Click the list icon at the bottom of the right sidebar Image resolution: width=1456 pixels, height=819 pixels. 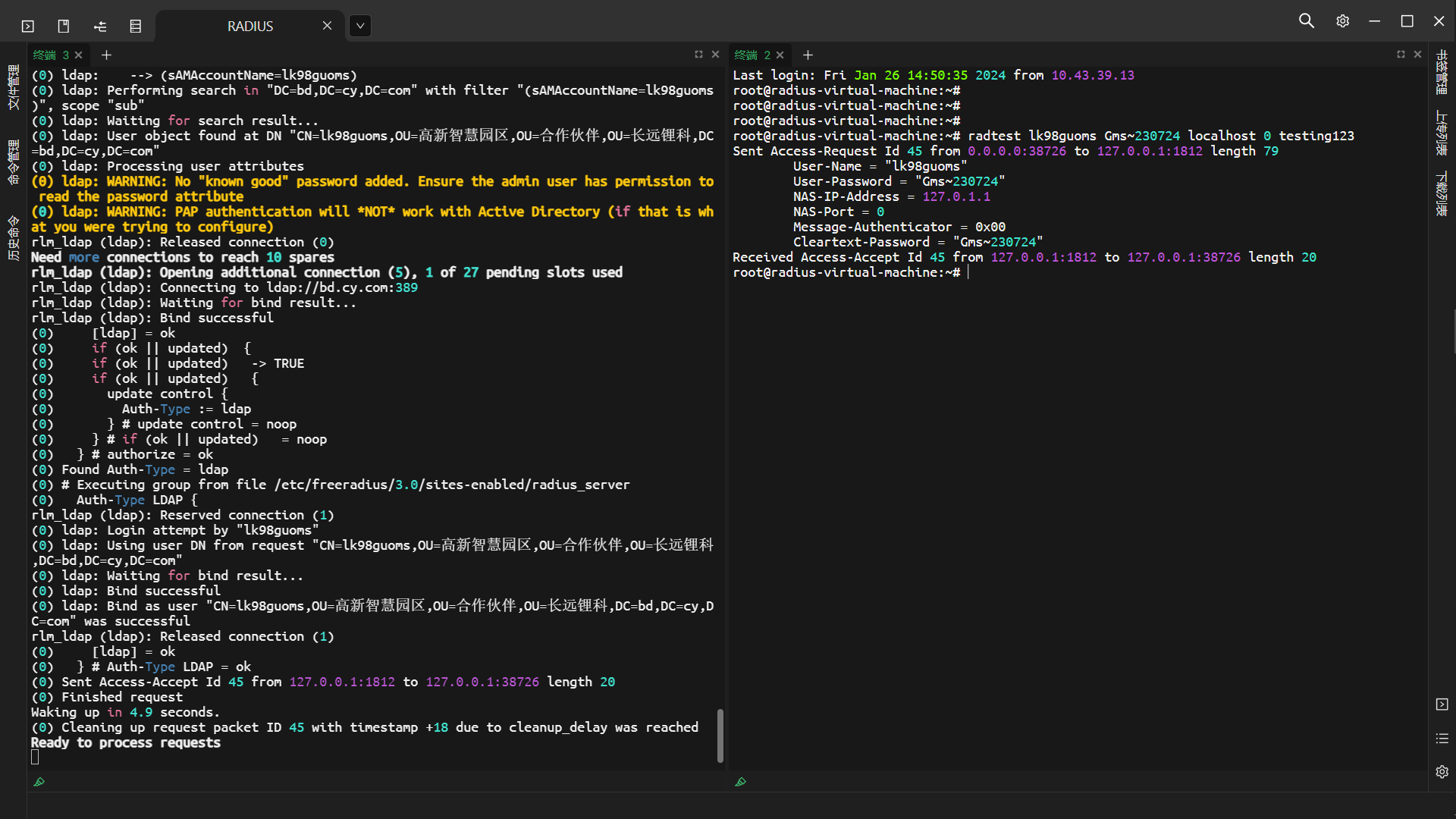[x=1442, y=739]
